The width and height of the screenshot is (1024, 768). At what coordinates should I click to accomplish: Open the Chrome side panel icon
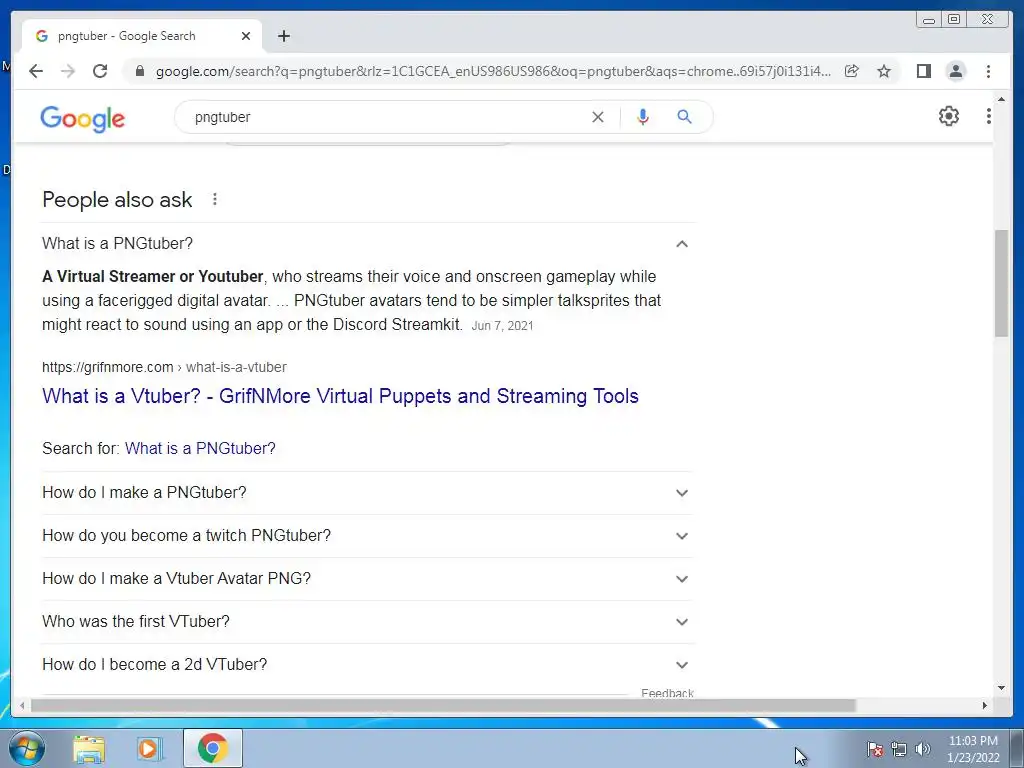click(x=923, y=71)
